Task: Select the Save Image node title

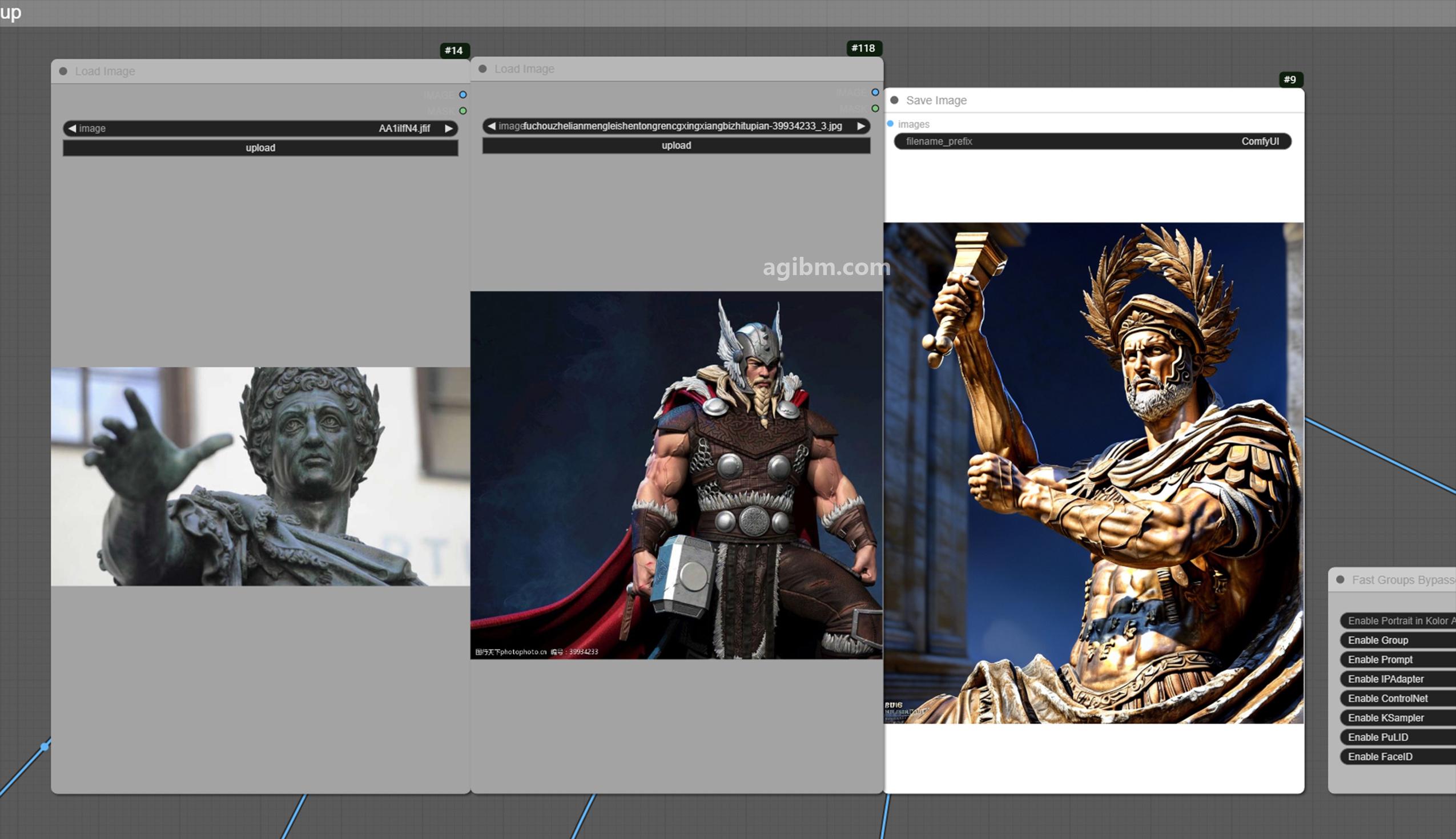Action: (936, 100)
